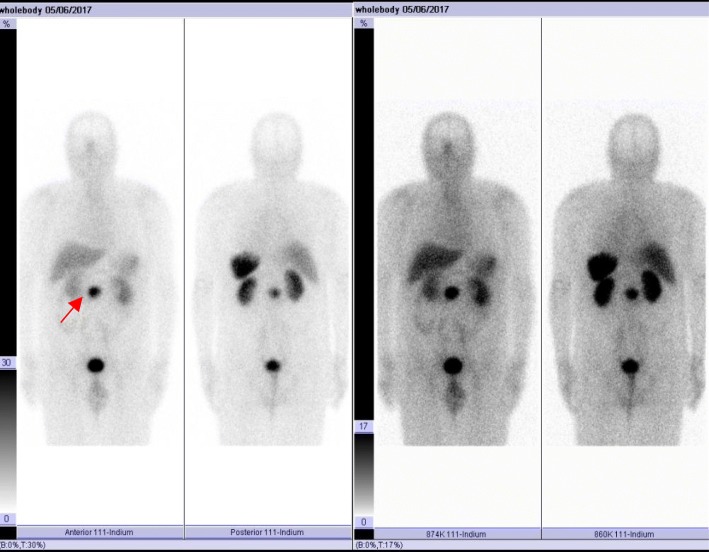Click the right panel grayscale gradient bar

pyautogui.click(x=363, y=475)
